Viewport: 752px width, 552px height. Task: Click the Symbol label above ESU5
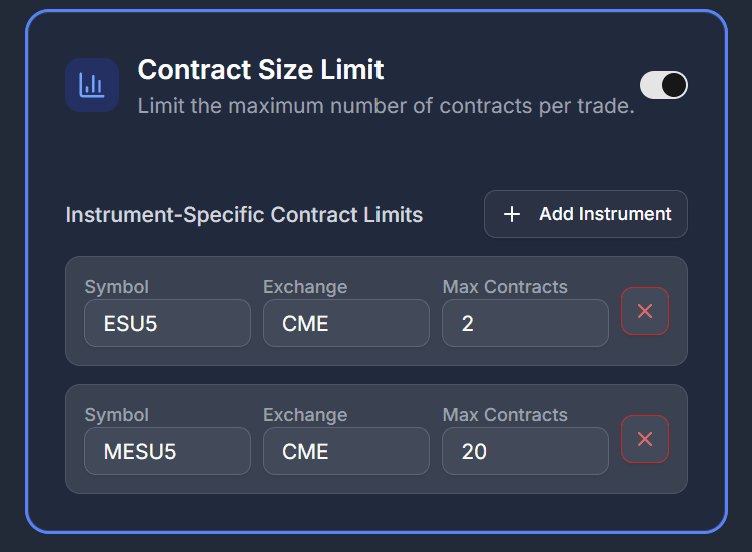point(117,287)
